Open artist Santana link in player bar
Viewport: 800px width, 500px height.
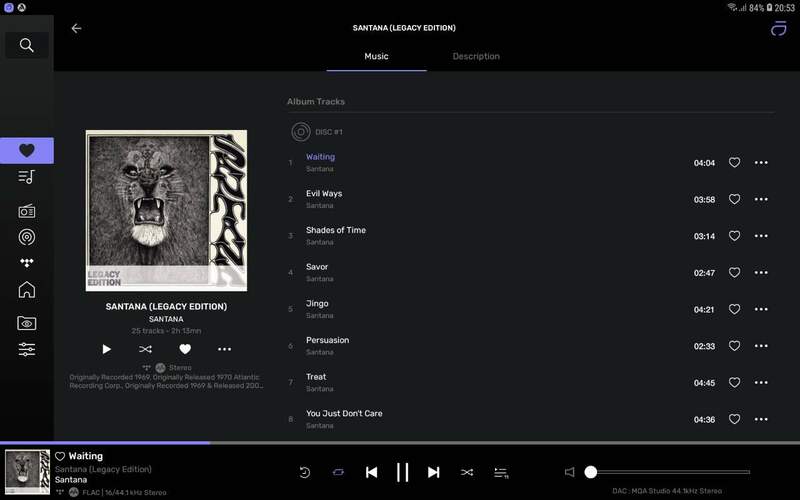pyautogui.click(x=71, y=480)
